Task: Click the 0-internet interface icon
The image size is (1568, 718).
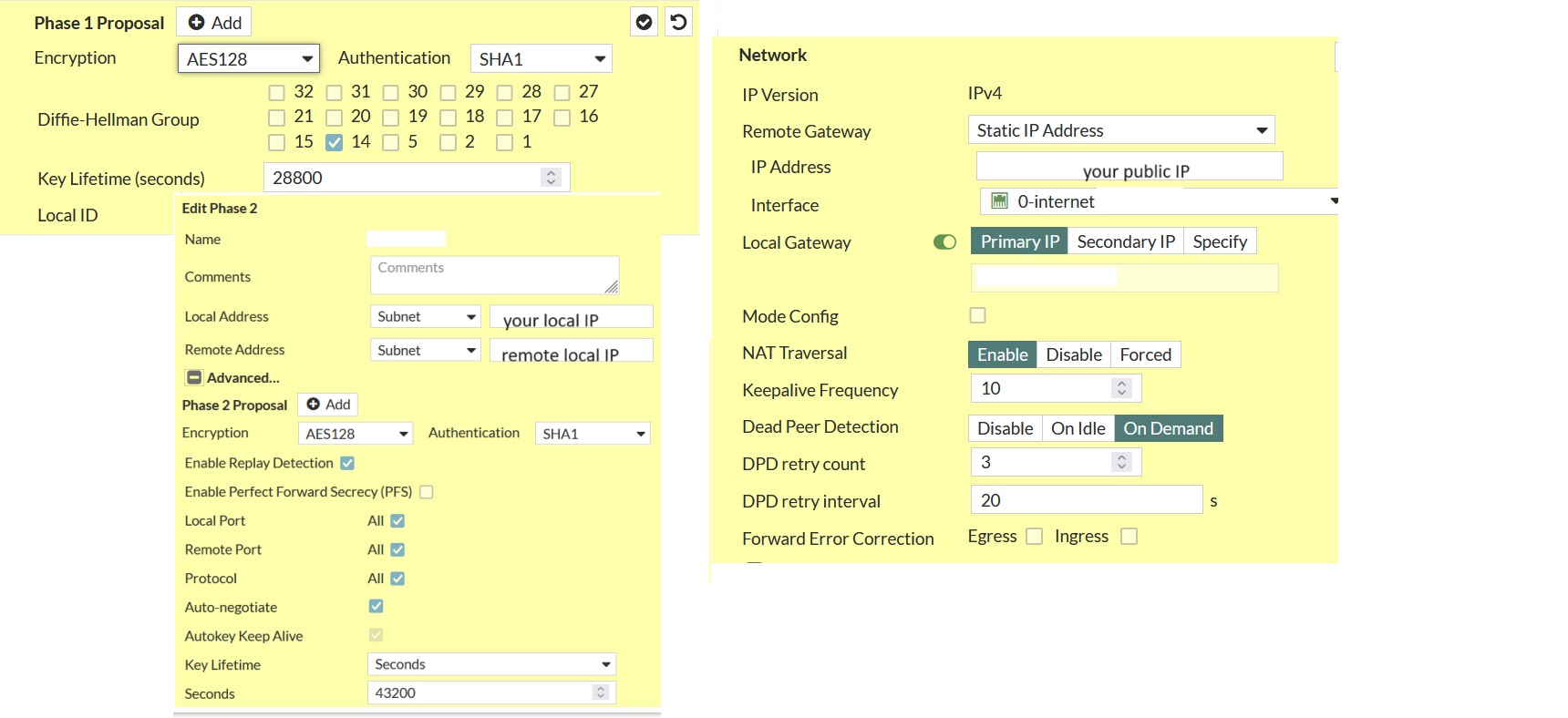Action: coord(999,200)
